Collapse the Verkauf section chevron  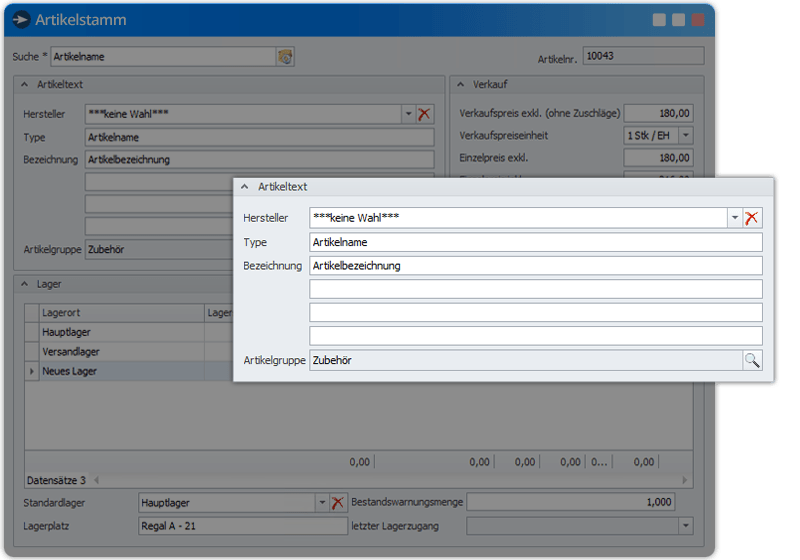461,85
